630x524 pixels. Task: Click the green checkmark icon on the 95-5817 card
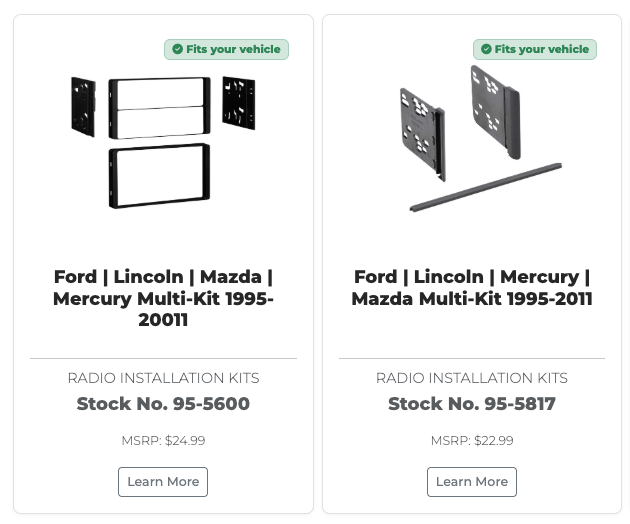(486, 49)
